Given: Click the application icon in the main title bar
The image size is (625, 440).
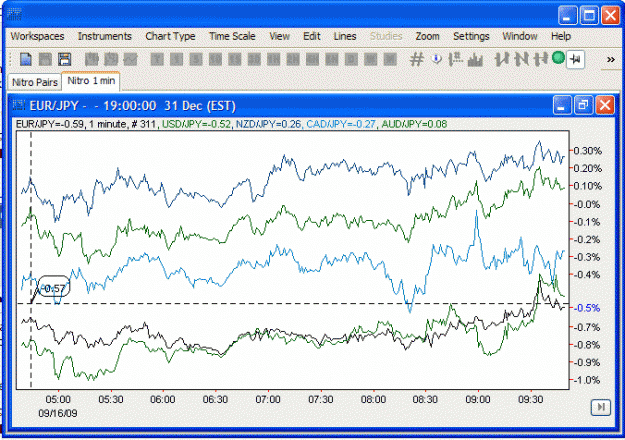Looking at the screenshot, I should (x=14, y=14).
